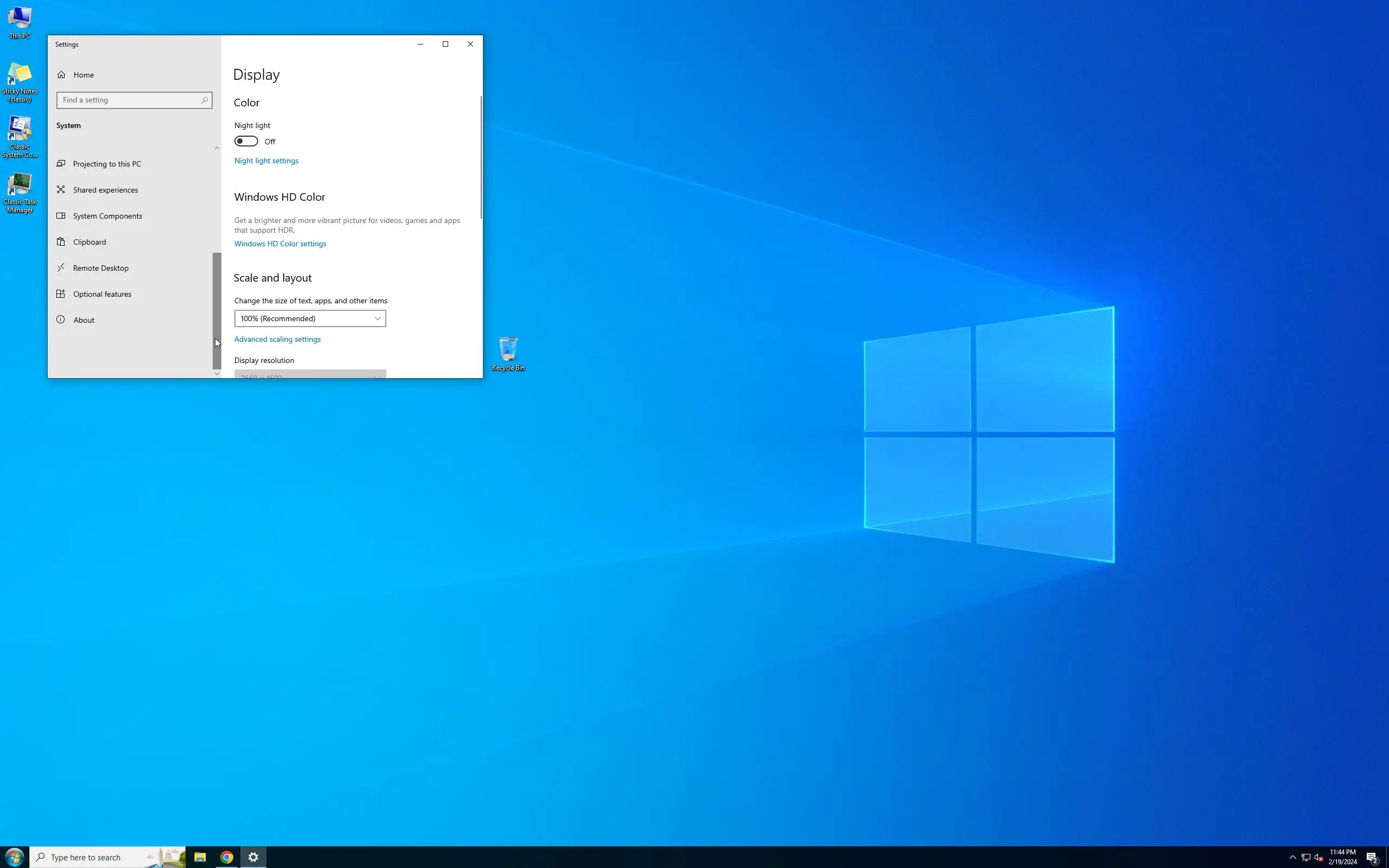Open Windows HD Color settings link
1389x868 pixels.
pos(280,244)
